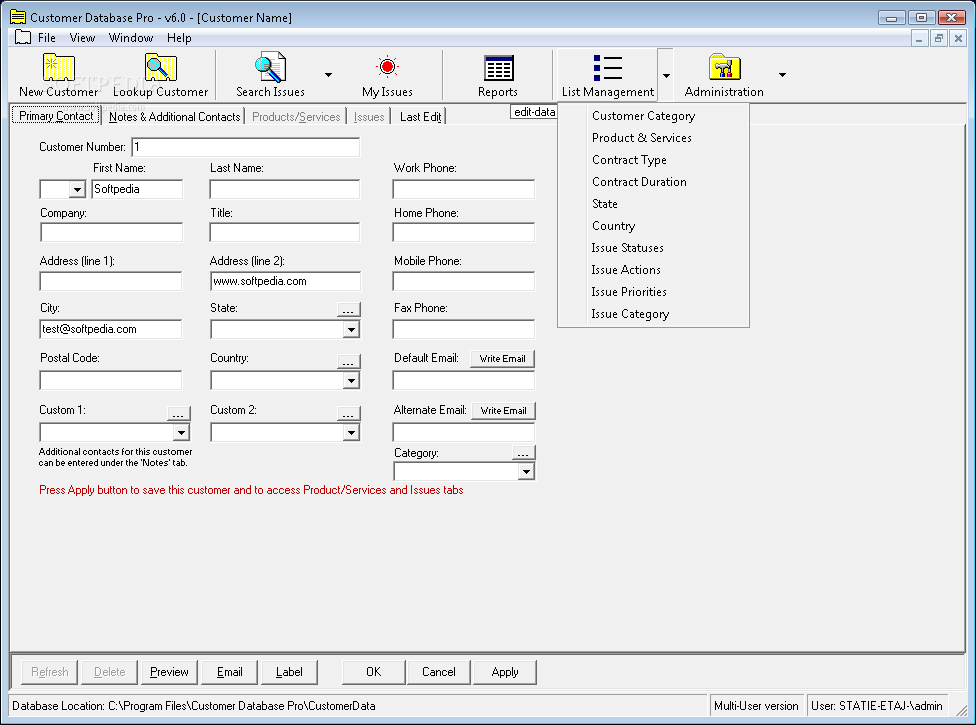The width and height of the screenshot is (976, 725).
Task: Open the Lookup Customer tool
Action: pos(161,75)
